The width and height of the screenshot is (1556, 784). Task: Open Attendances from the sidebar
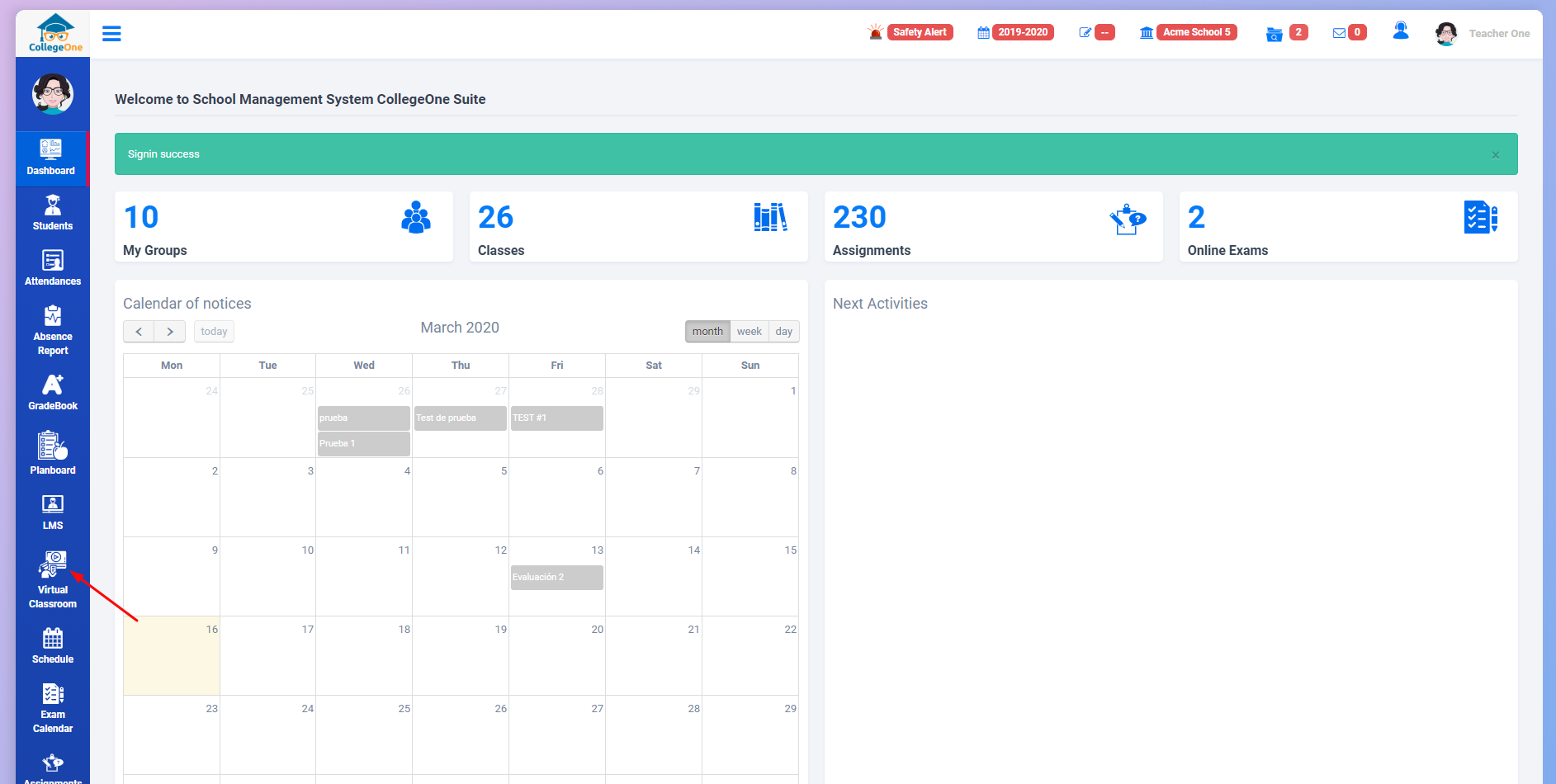(53, 268)
